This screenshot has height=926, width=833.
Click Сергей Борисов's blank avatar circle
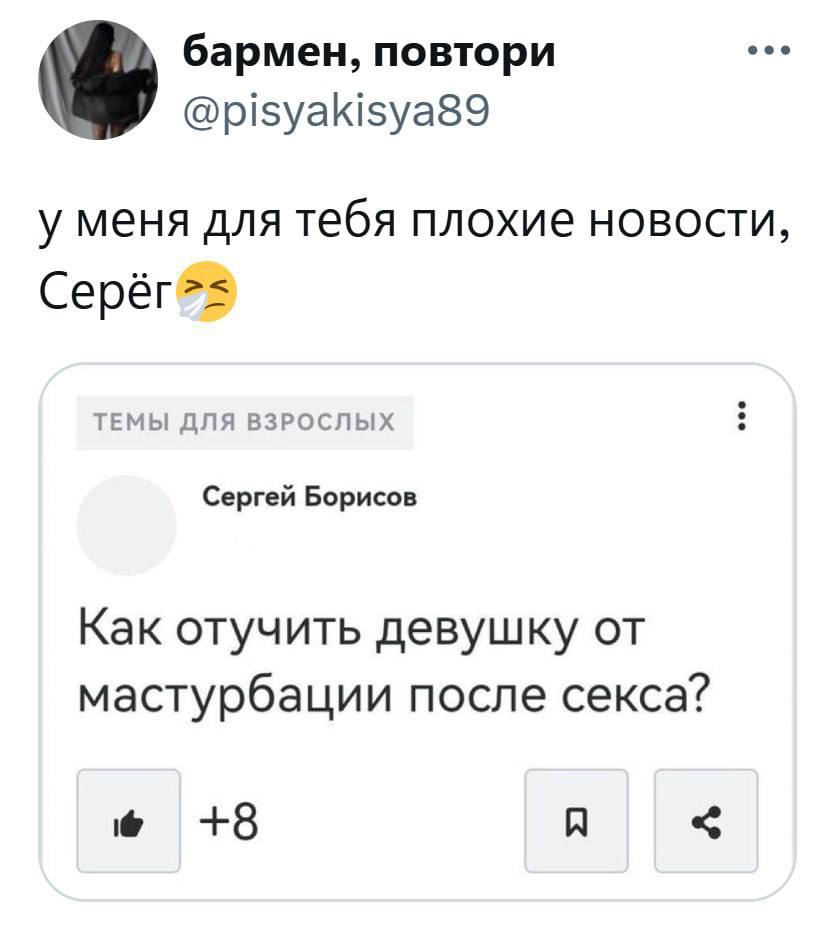coord(127,525)
